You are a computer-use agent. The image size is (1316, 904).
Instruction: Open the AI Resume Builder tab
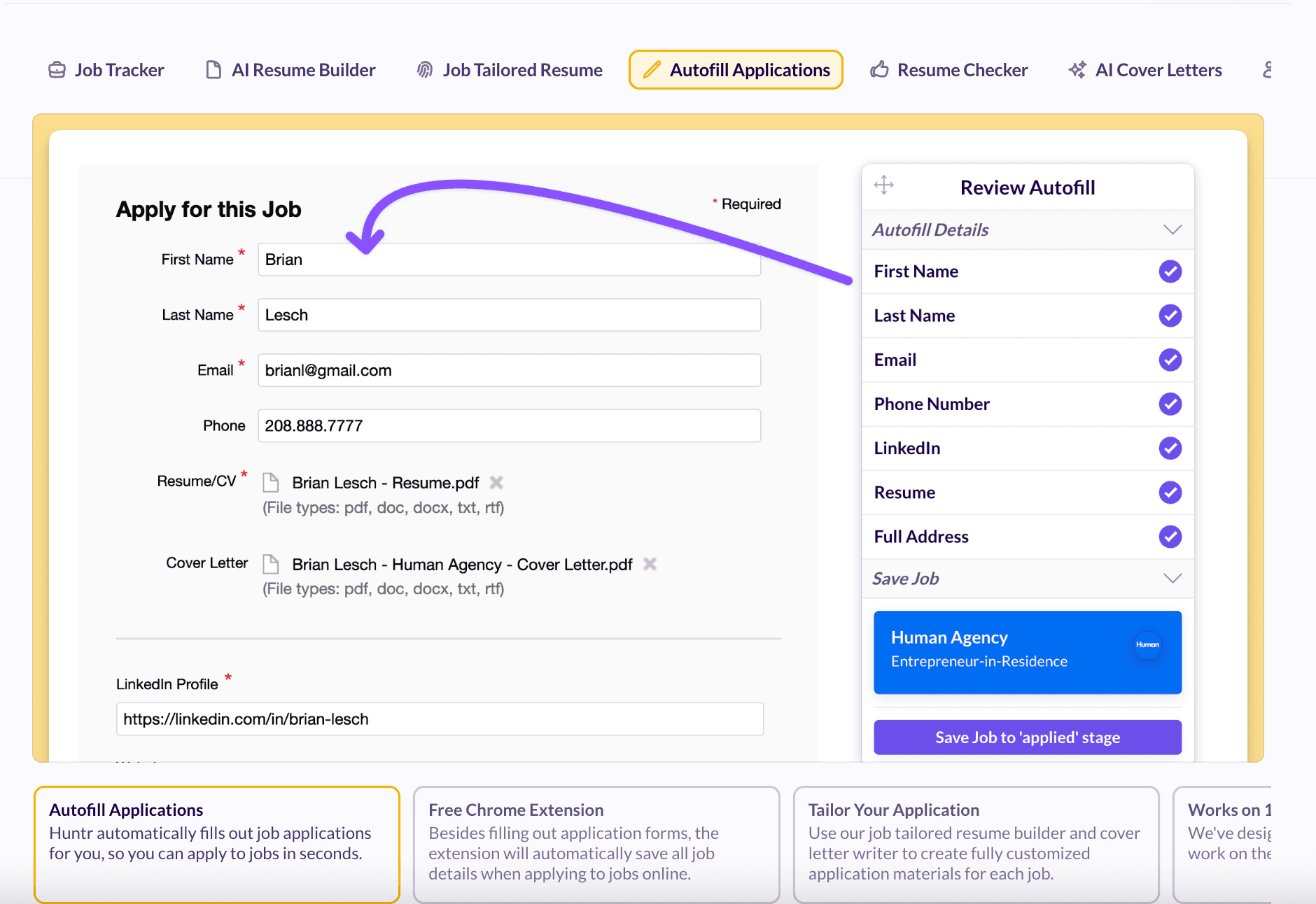(x=290, y=70)
